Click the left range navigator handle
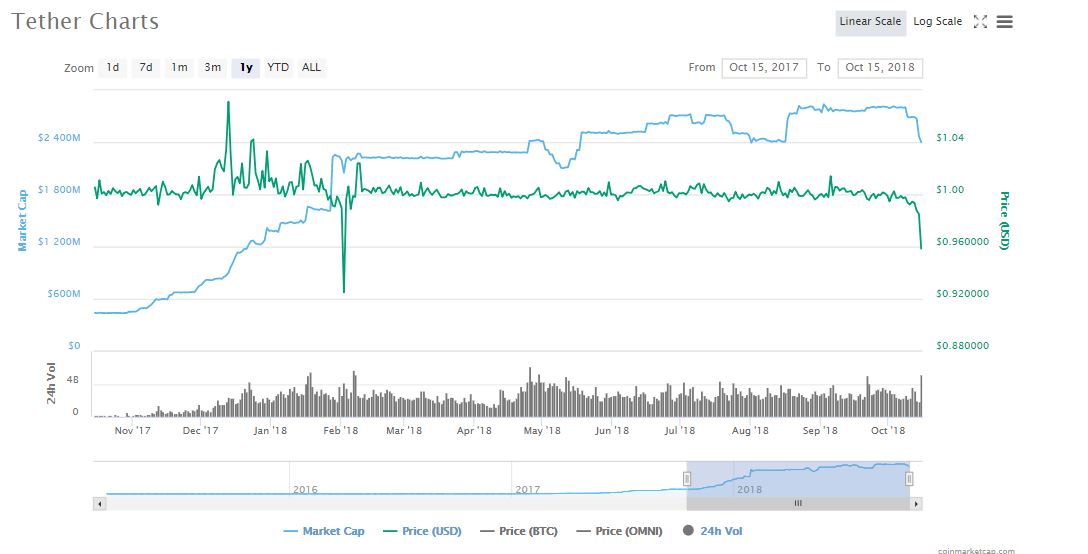 (687, 479)
